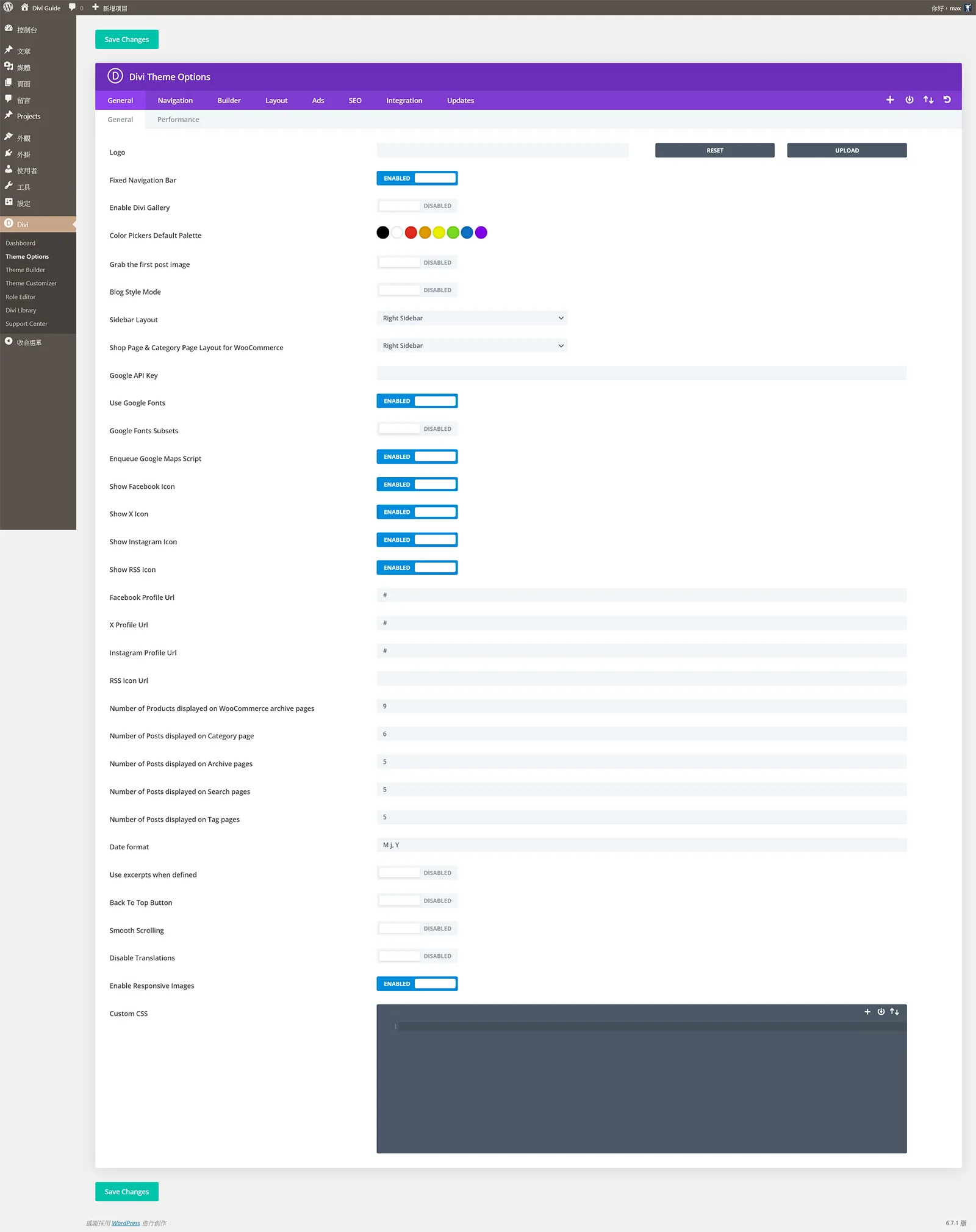Screen dimensions: 976x1232
Task: Enable Back To Top Button toggle
Action: pos(417,901)
